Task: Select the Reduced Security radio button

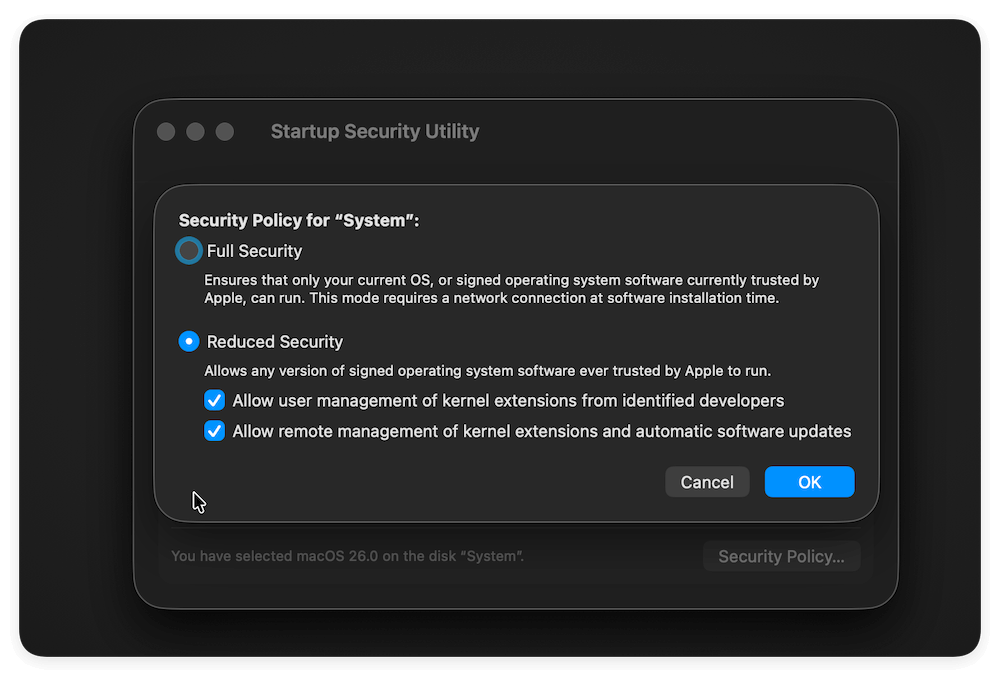Action: click(189, 342)
